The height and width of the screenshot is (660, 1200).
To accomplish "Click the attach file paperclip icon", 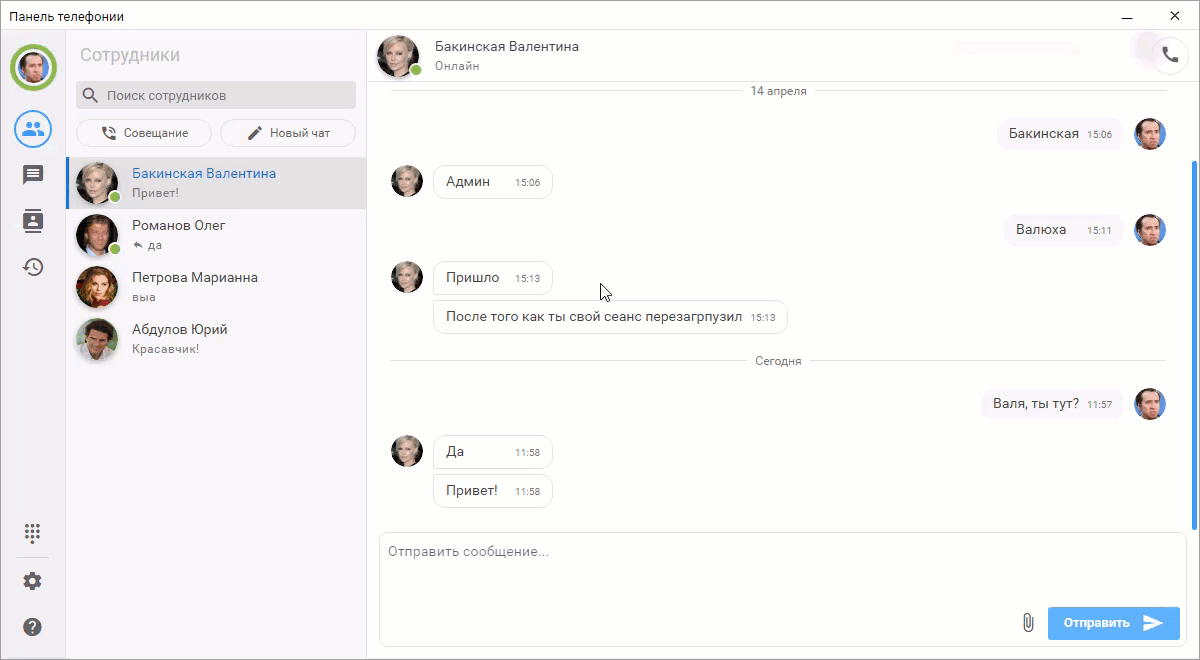I will 1027,623.
